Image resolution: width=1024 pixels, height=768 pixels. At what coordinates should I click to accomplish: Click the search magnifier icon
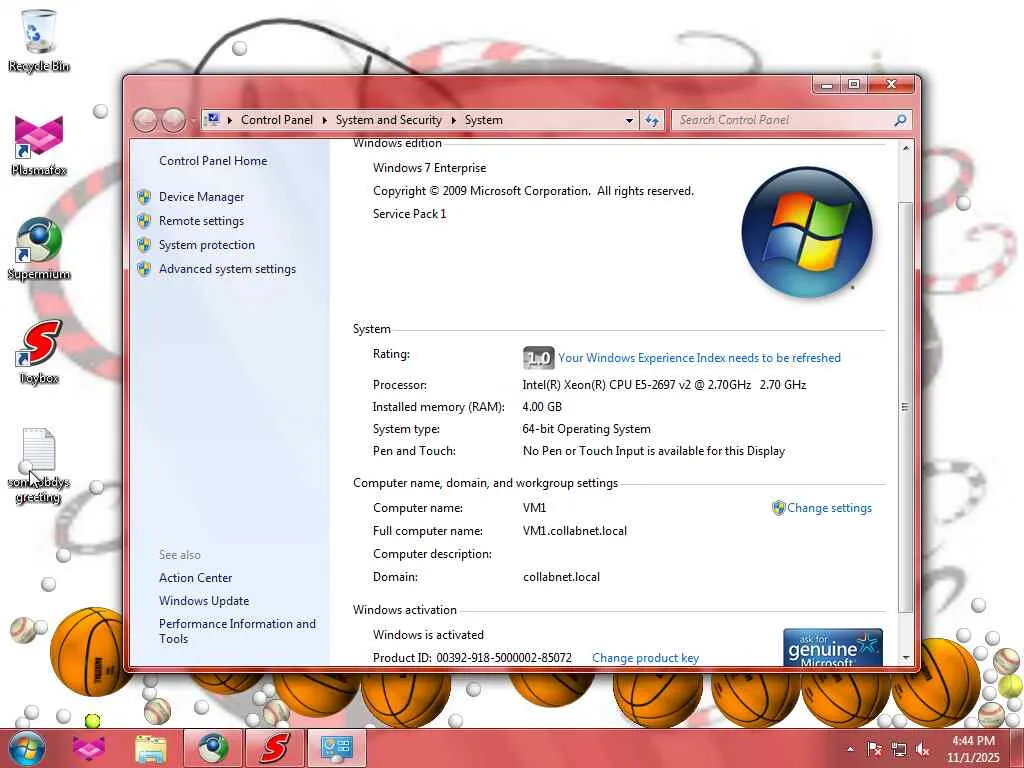pos(900,120)
